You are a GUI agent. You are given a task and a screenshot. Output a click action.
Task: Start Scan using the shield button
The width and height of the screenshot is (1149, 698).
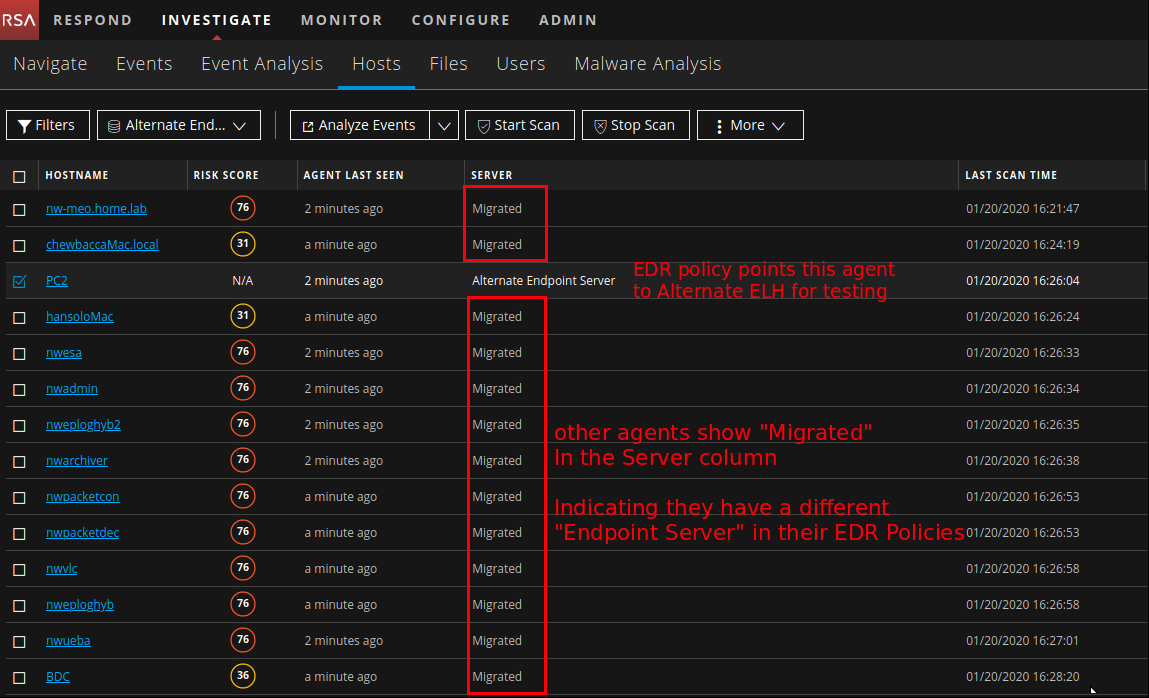[519, 125]
